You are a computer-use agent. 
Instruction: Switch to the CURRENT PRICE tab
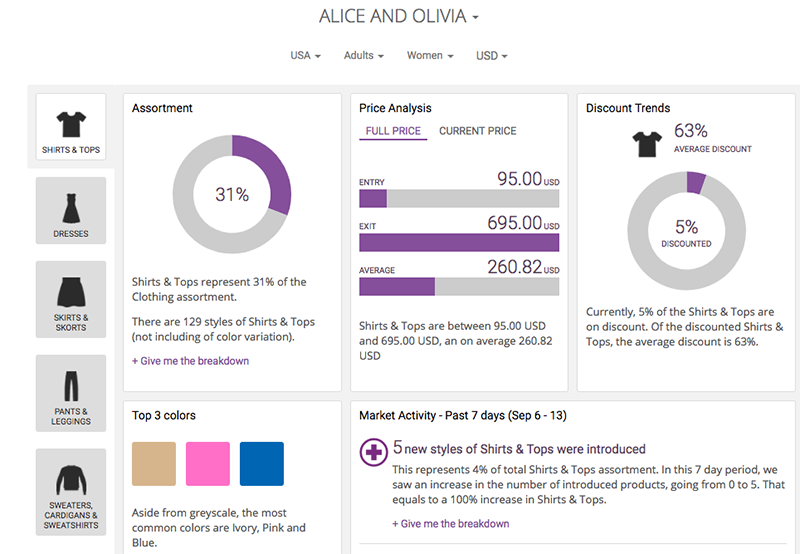click(478, 131)
